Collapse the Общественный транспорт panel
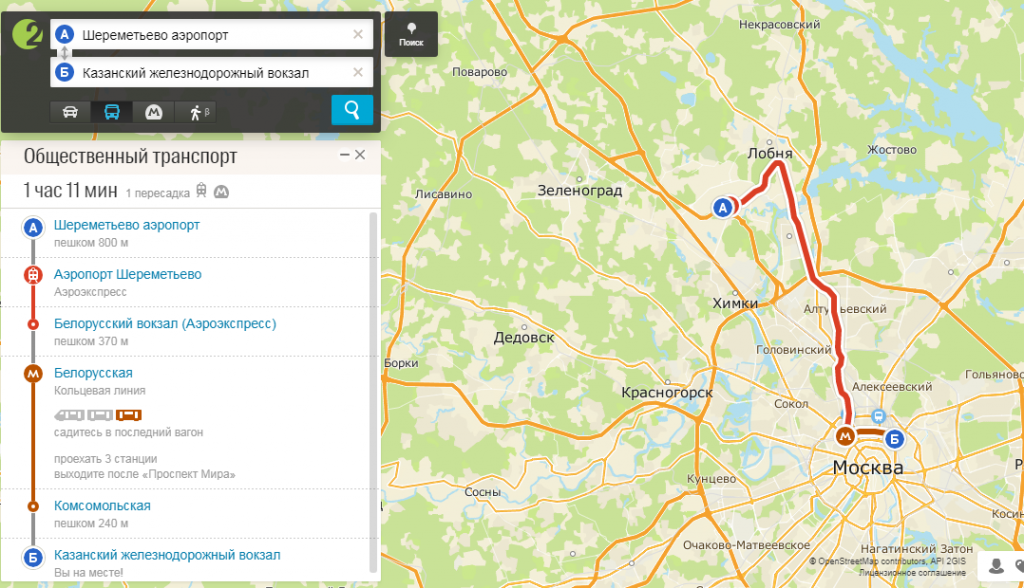The width and height of the screenshot is (1024, 588). [344, 155]
